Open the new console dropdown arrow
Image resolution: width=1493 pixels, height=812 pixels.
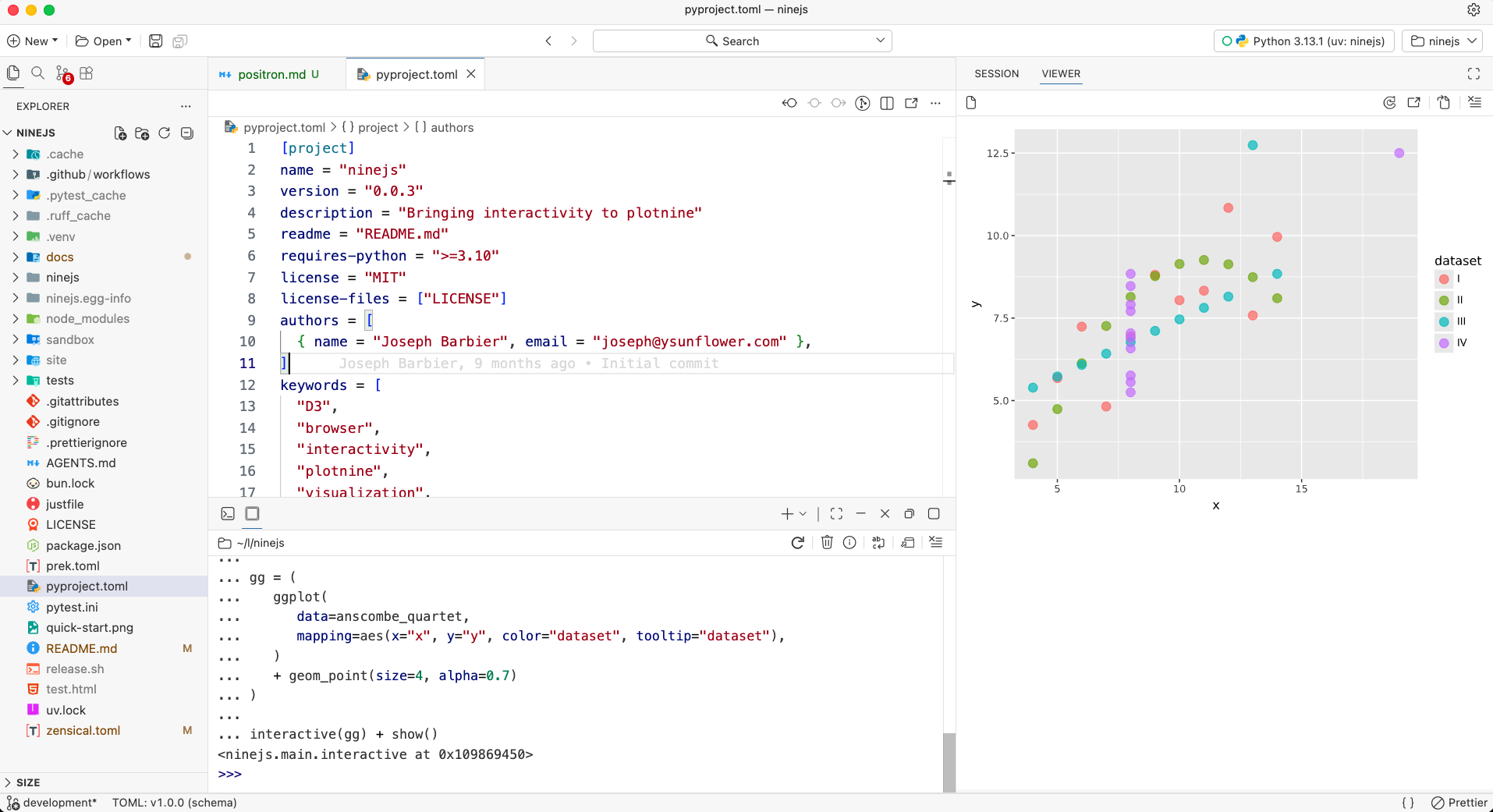803,514
